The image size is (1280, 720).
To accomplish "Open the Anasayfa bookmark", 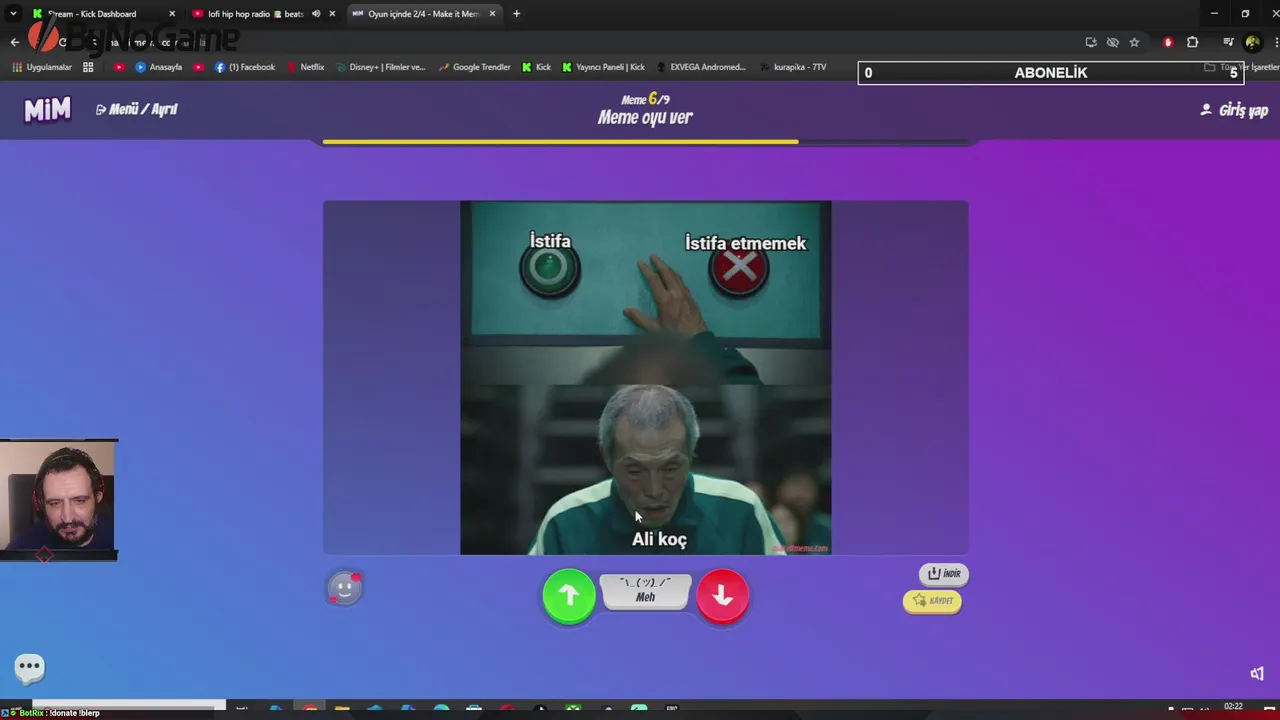I will pyautogui.click(x=158, y=67).
